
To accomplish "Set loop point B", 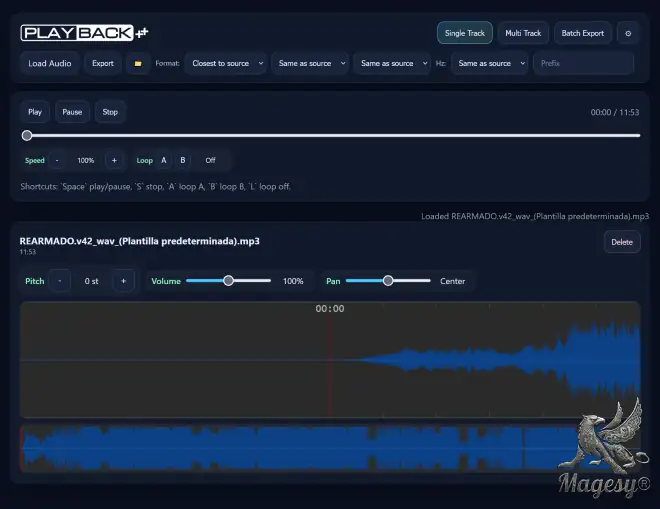I will 183,160.
